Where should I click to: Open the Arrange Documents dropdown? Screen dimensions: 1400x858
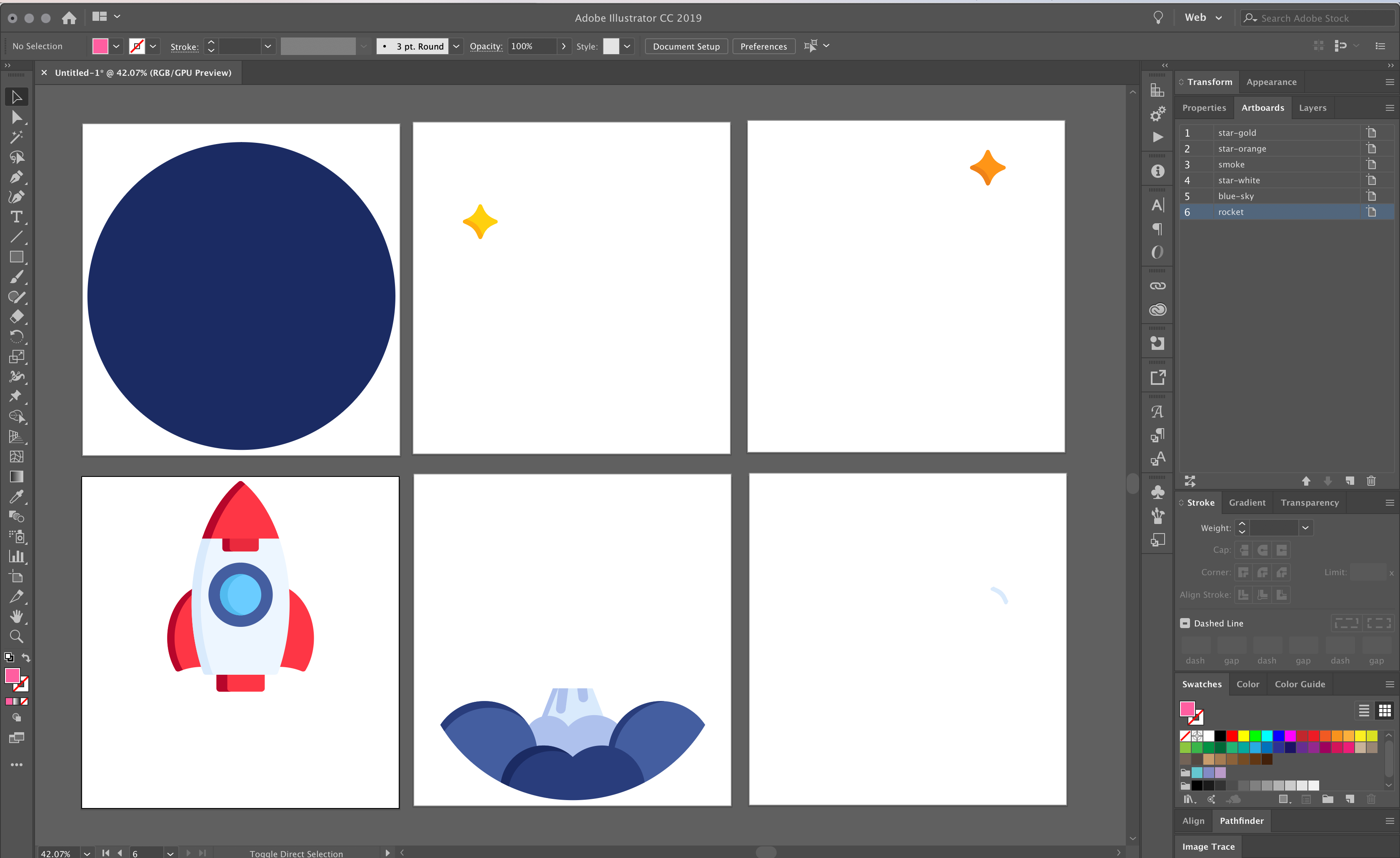[x=106, y=17]
